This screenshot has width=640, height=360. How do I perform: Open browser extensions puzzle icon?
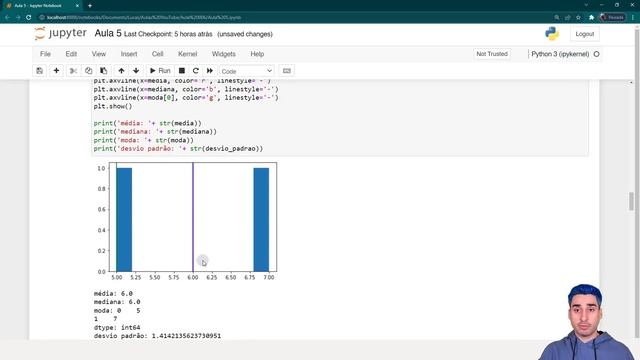point(591,18)
